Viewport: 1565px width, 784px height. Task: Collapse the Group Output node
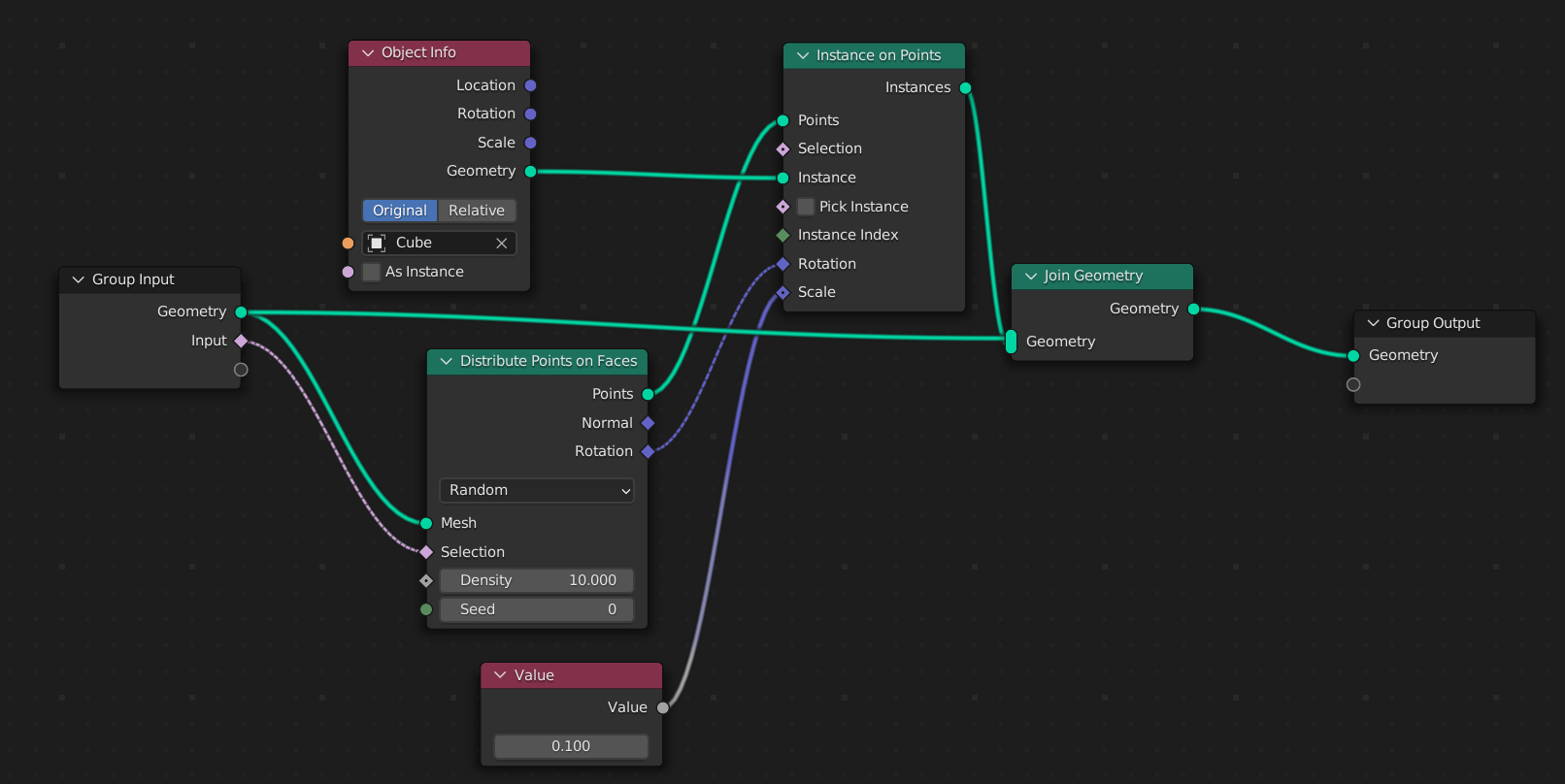coord(1373,323)
